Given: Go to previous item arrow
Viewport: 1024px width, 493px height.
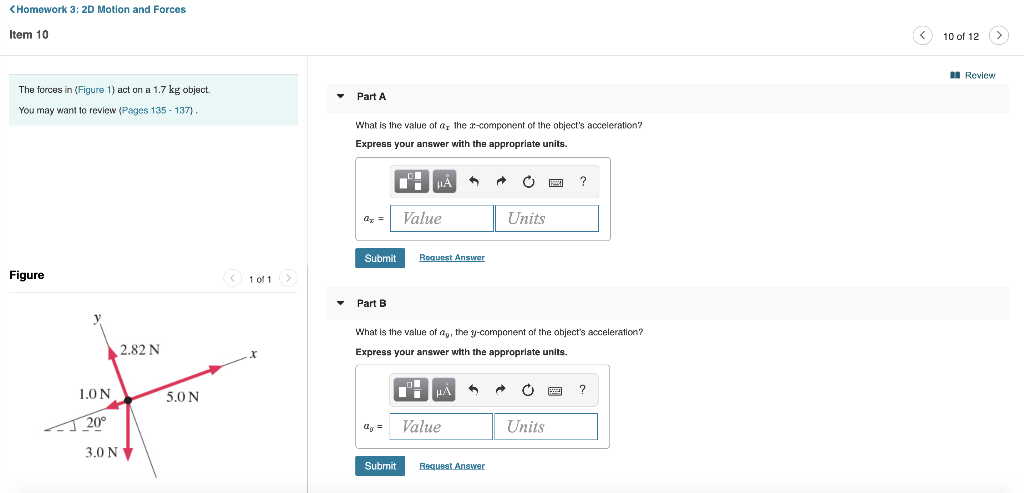Looking at the screenshot, I should (922, 35).
